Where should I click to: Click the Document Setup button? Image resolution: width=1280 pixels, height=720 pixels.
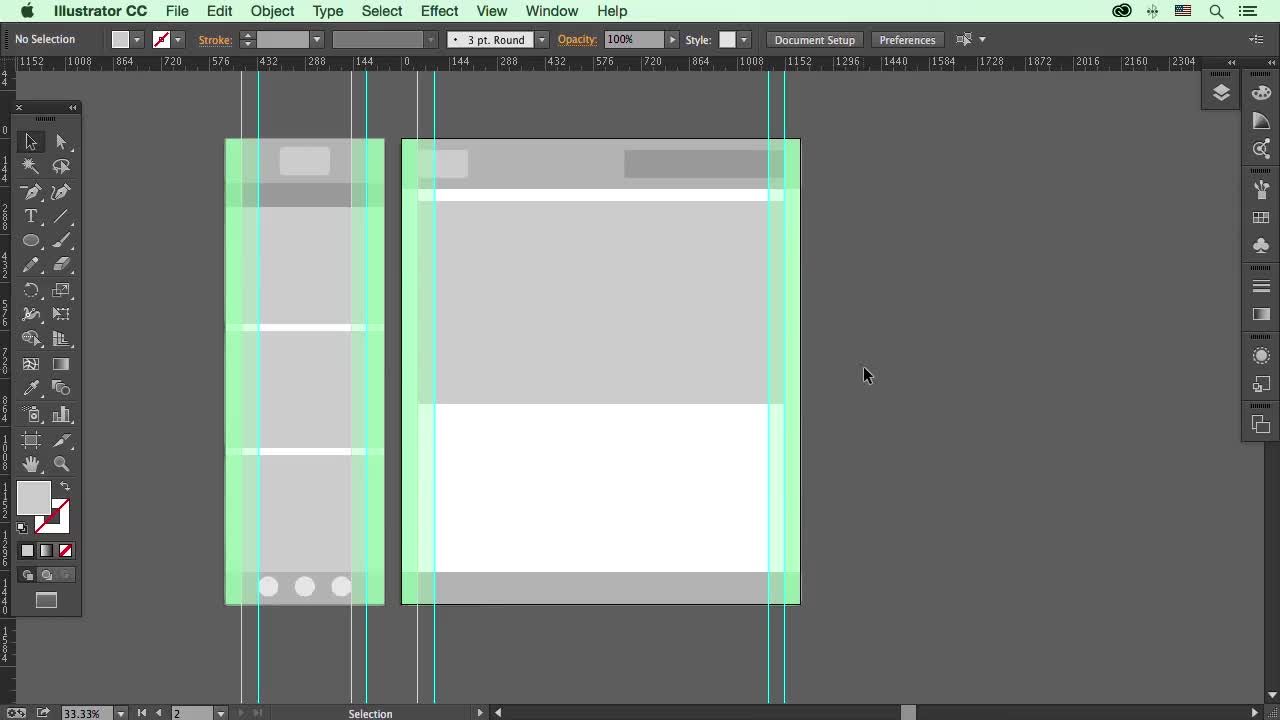tap(815, 40)
